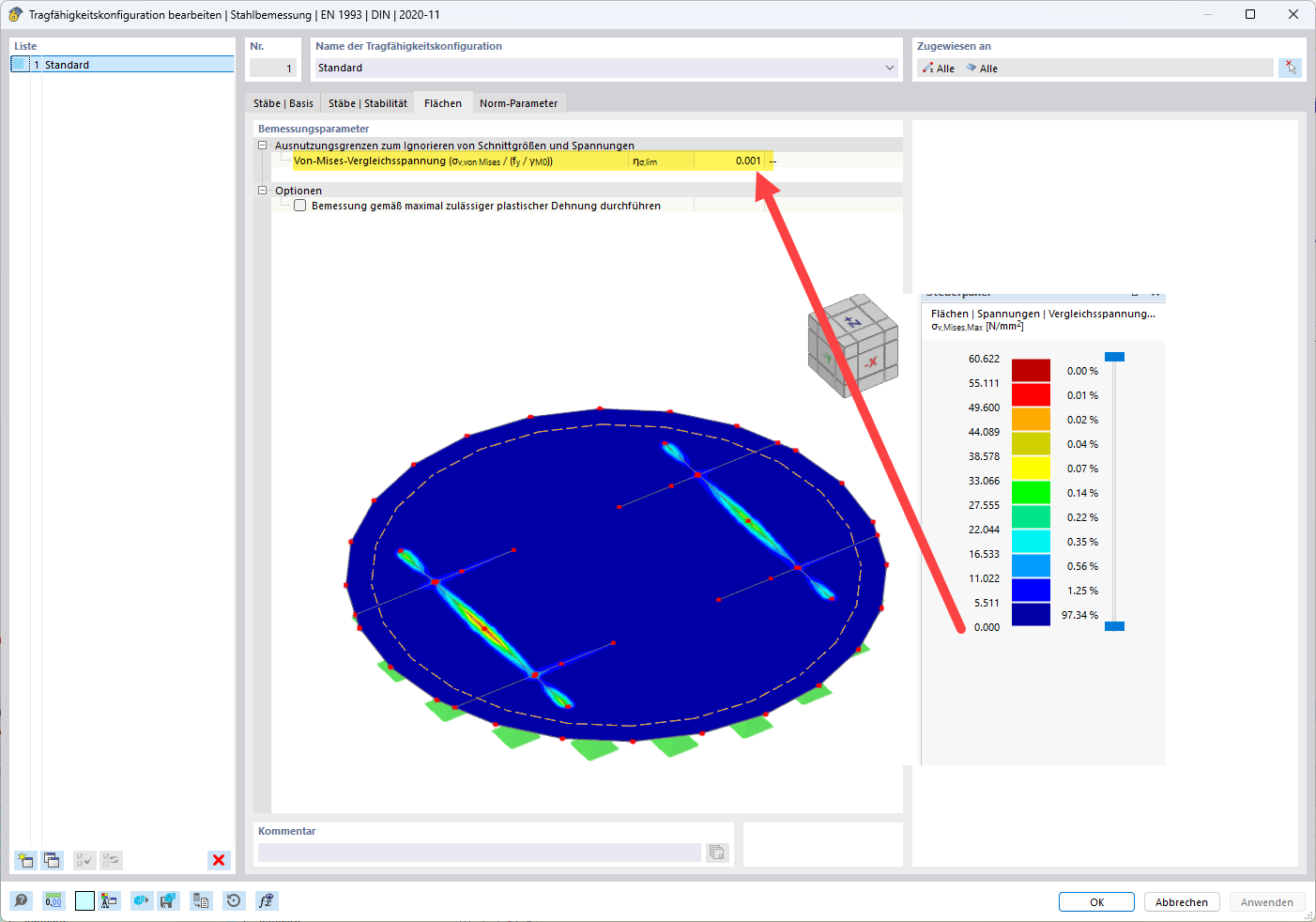The height and width of the screenshot is (922, 1316).
Task: Click the dark blue bottom legend swatch
Action: [x=1031, y=614]
